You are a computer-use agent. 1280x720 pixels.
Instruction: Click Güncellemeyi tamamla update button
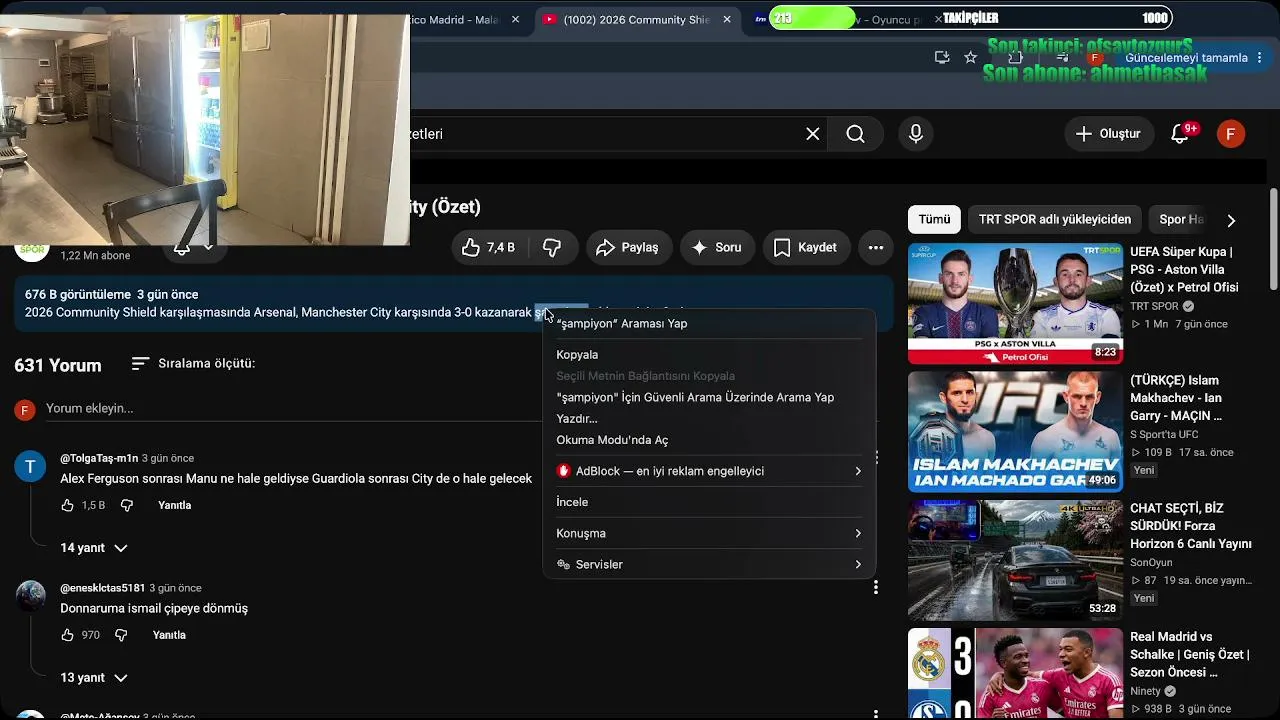[1187, 58]
